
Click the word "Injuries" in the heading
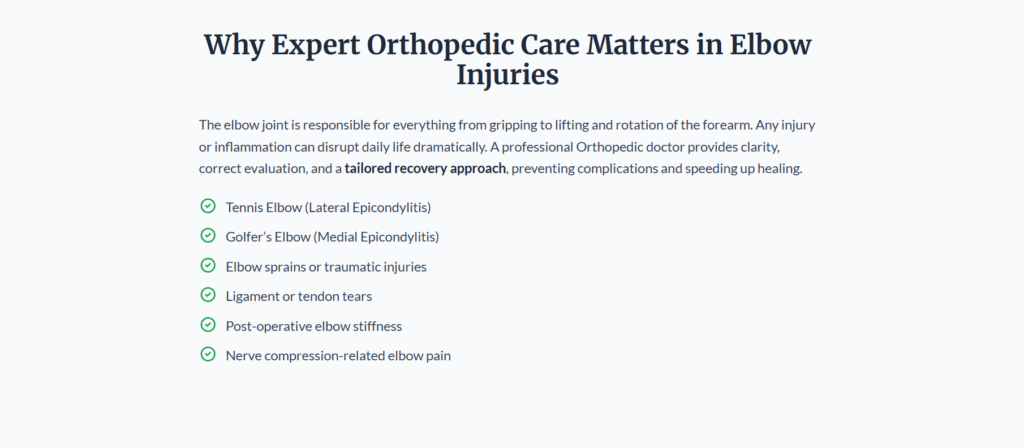[507, 76]
